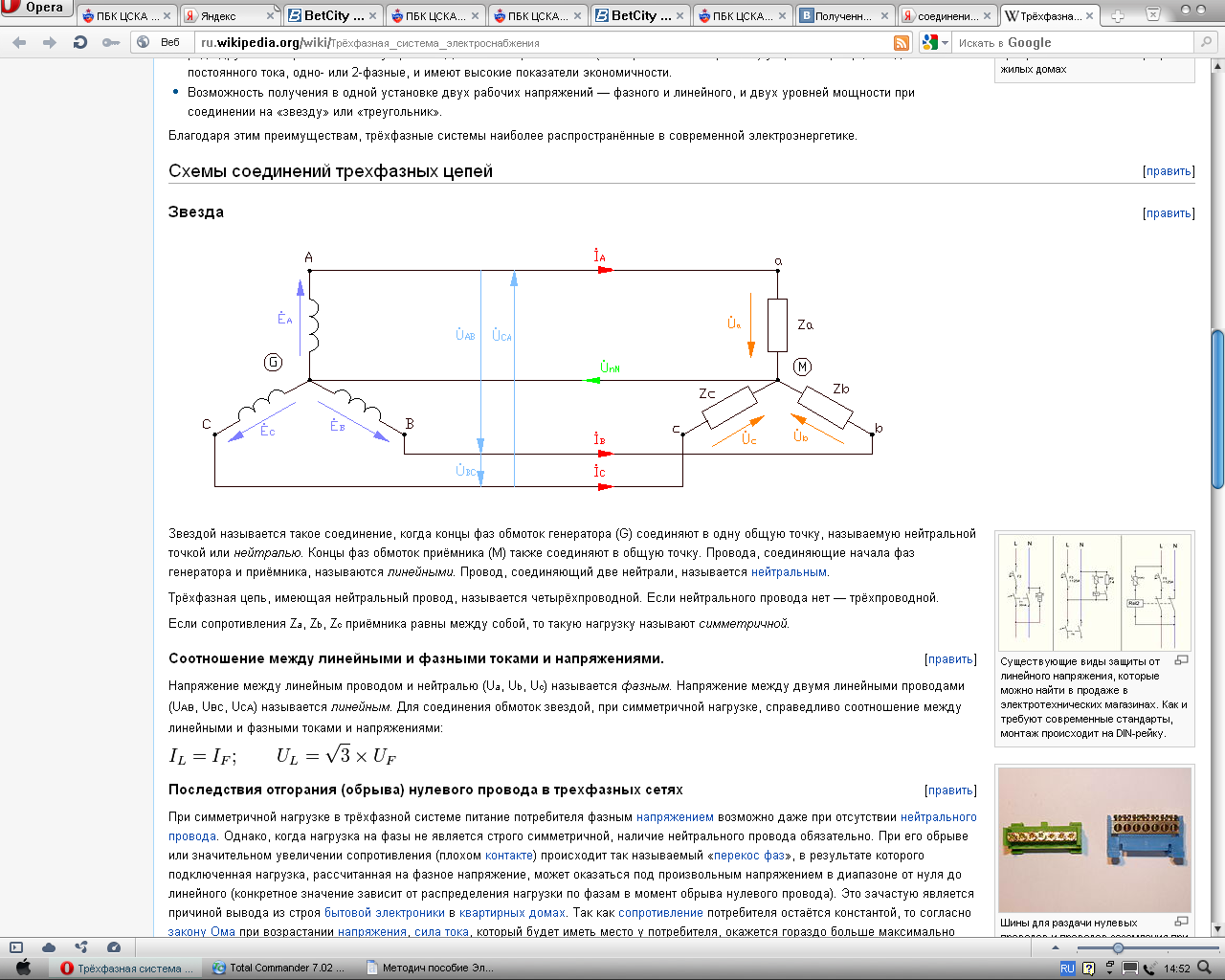
Task: Open Total Commander 7.02 from the taskbar
Action: click(278, 969)
